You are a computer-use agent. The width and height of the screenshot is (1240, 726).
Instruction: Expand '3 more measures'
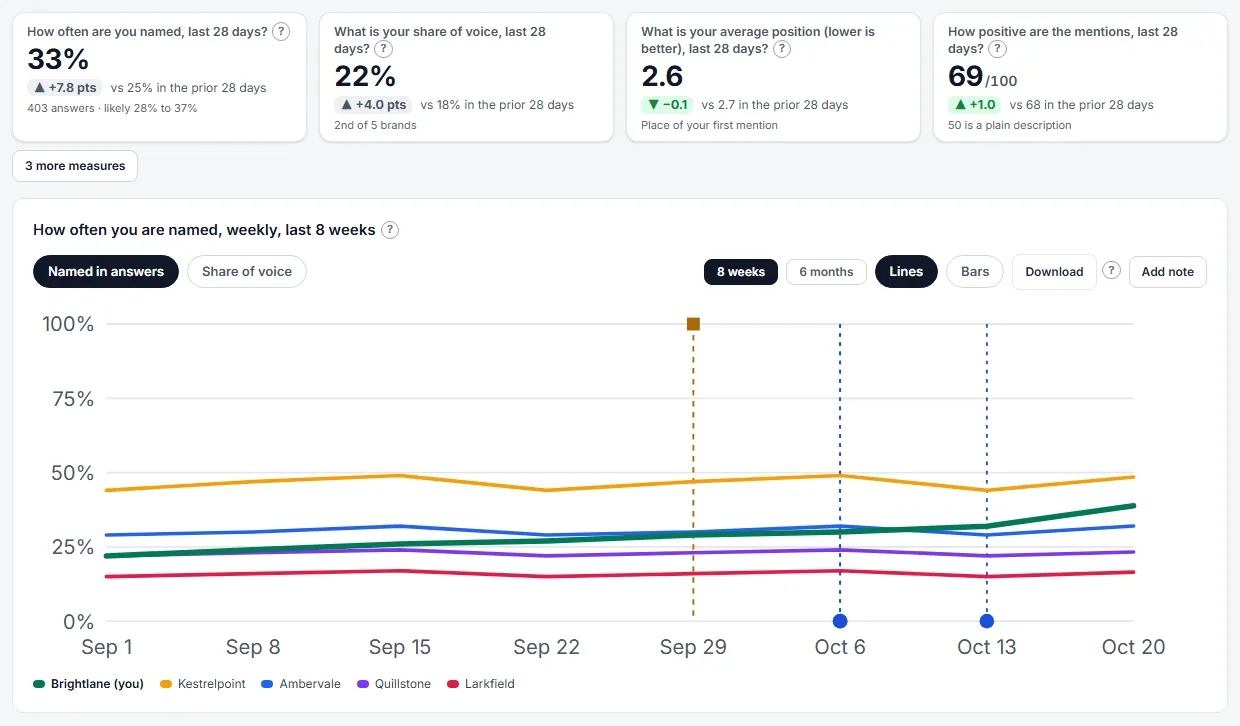tap(75, 166)
